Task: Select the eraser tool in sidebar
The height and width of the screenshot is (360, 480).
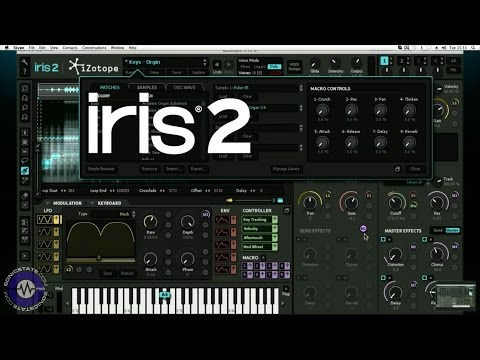Action: [x=25, y=196]
